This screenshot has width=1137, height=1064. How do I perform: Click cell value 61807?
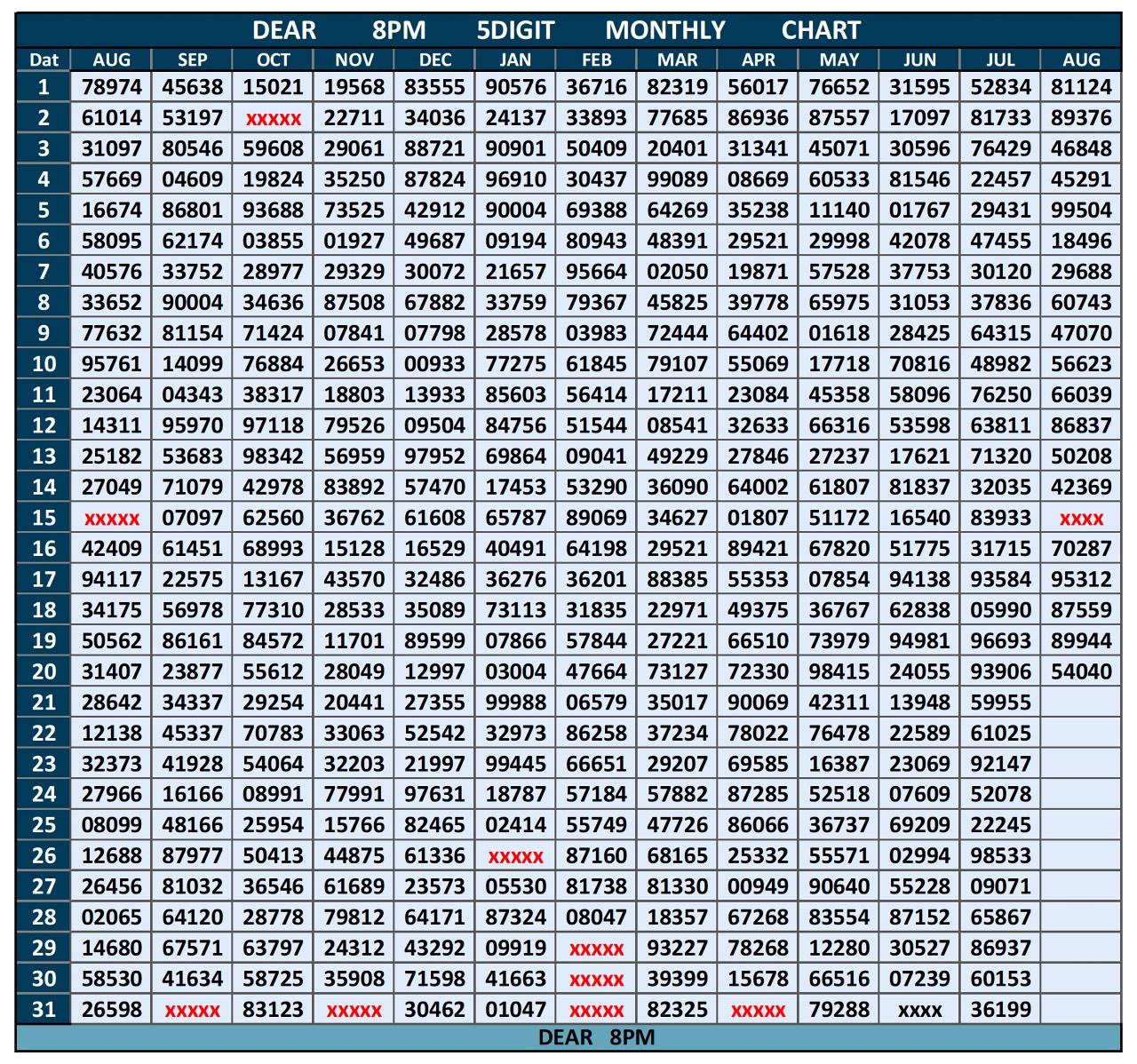tap(839, 487)
